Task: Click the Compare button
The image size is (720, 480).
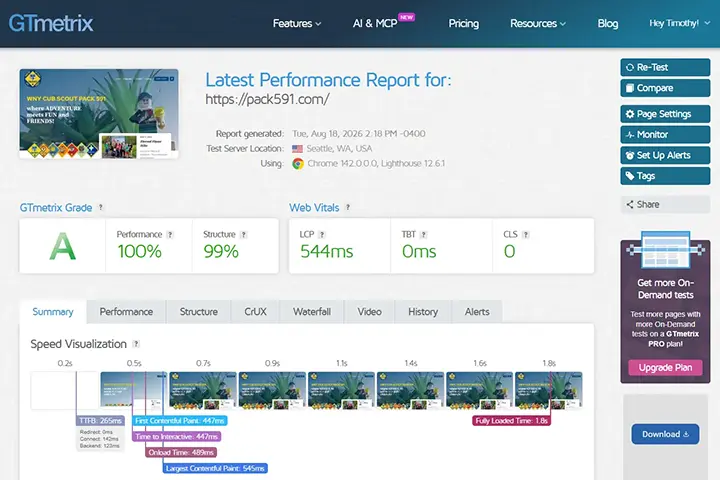Action: 665,88
